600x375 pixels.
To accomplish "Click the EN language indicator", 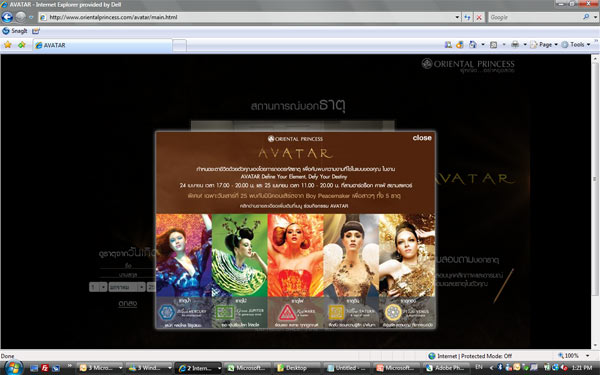I will click(479, 367).
